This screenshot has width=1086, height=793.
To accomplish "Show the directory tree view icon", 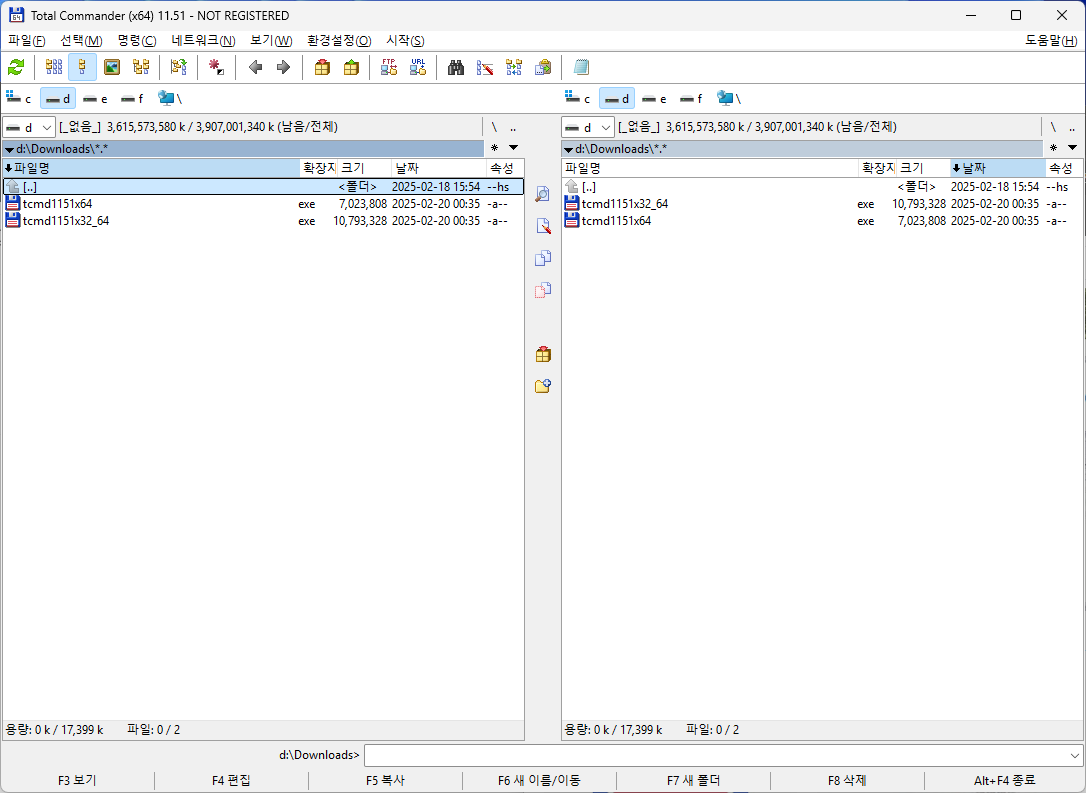I will (x=141, y=67).
